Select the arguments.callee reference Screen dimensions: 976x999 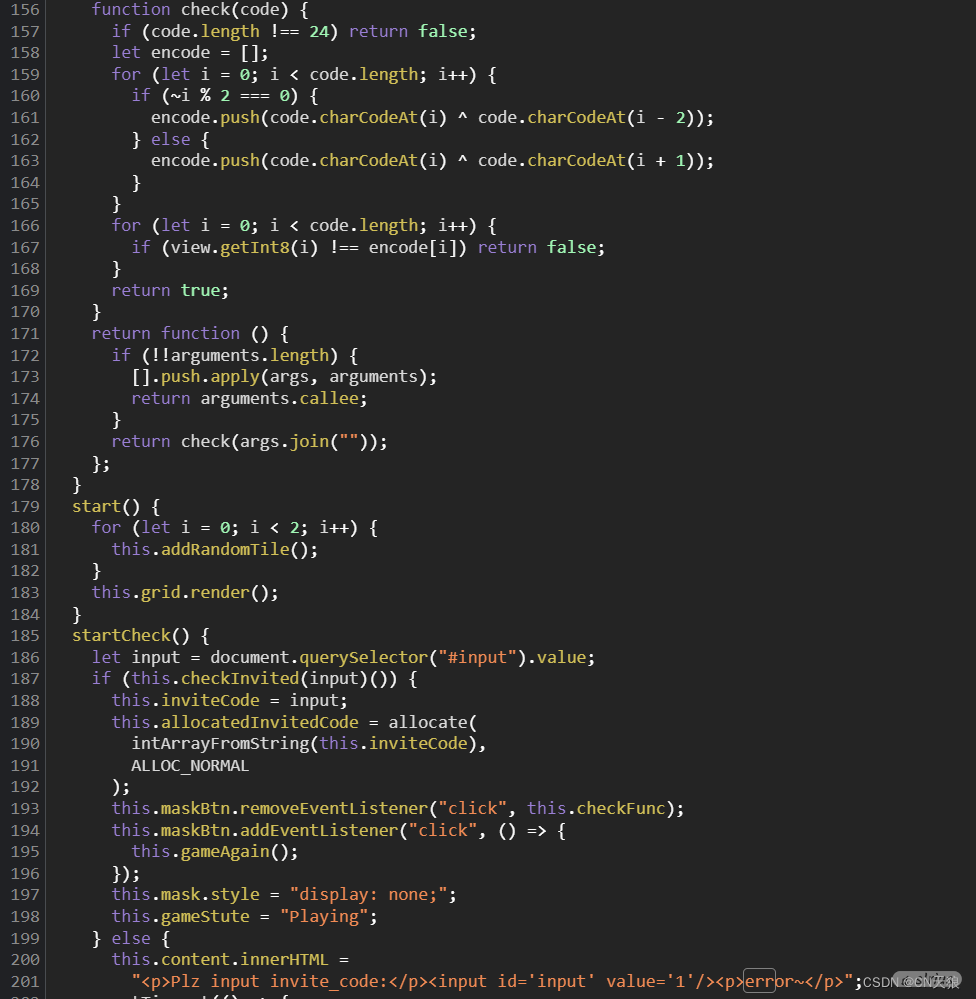(x=284, y=398)
